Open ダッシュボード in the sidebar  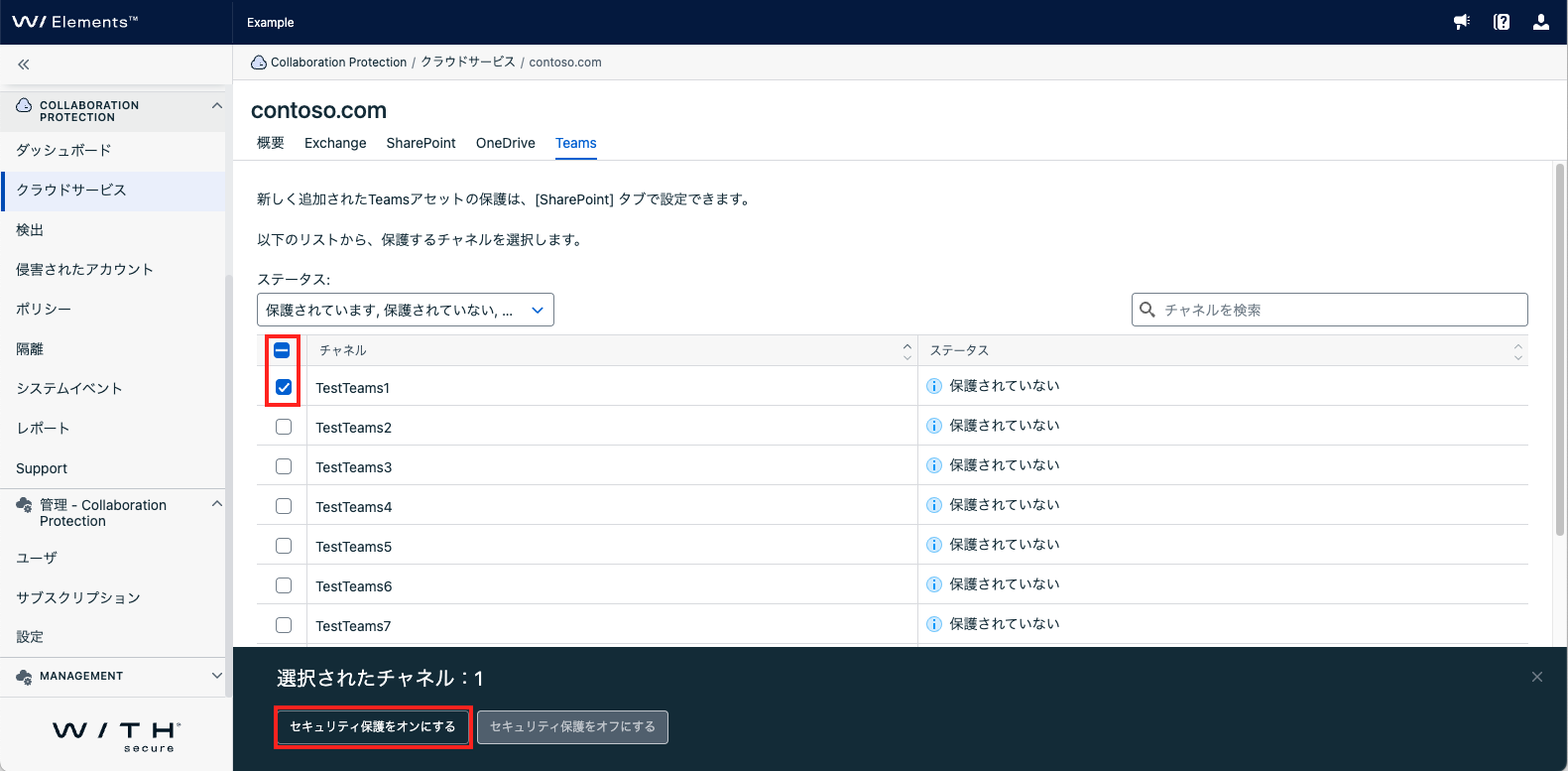tap(113, 151)
